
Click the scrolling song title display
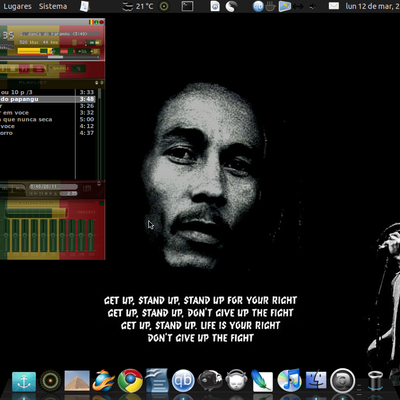pyautogui.click(x=60, y=34)
